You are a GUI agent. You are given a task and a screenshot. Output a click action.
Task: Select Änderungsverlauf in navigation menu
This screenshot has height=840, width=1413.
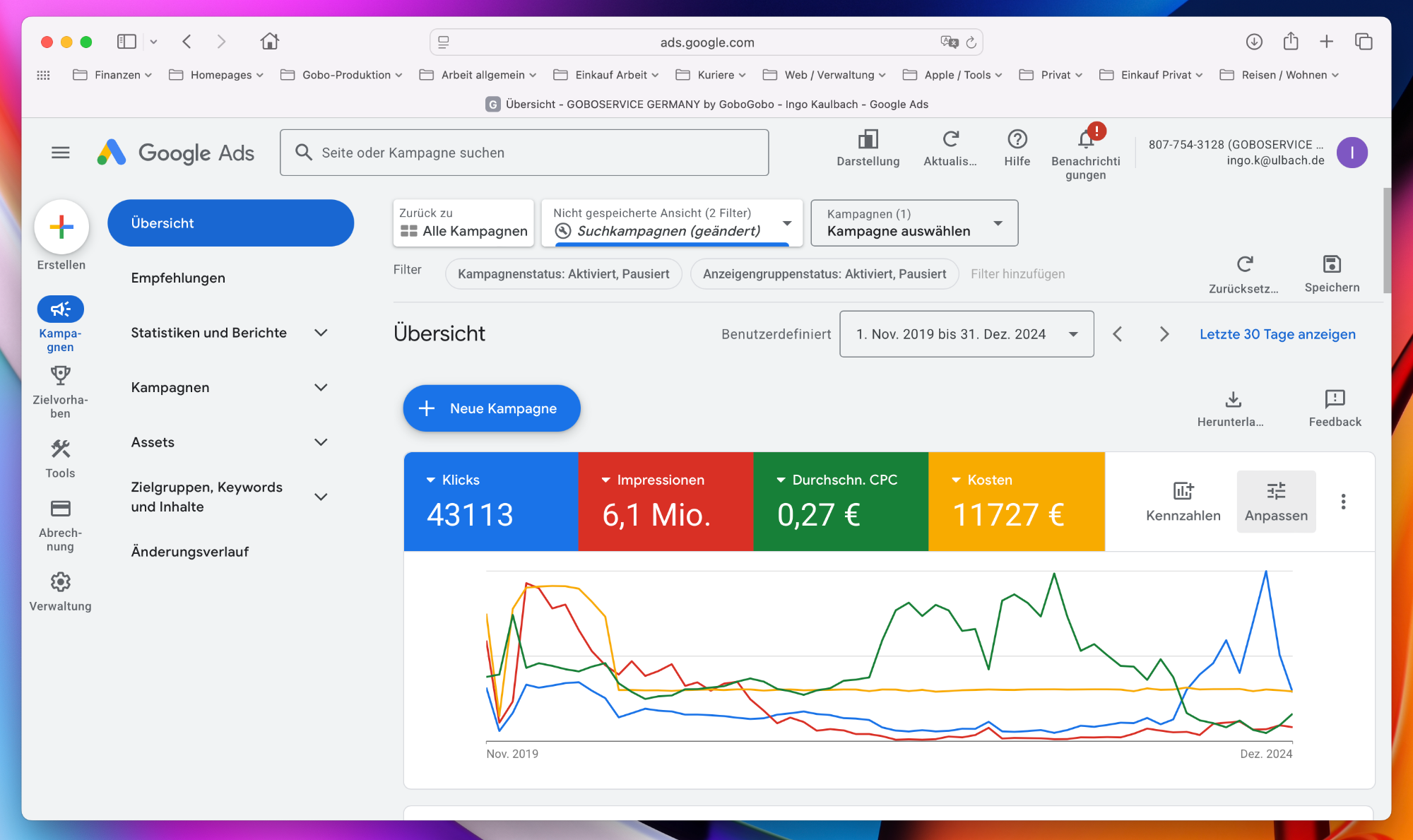click(x=189, y=552)
